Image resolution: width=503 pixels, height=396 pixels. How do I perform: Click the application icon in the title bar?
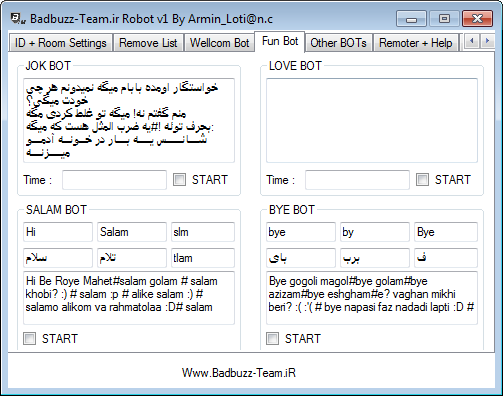click(x=18, y=19)
